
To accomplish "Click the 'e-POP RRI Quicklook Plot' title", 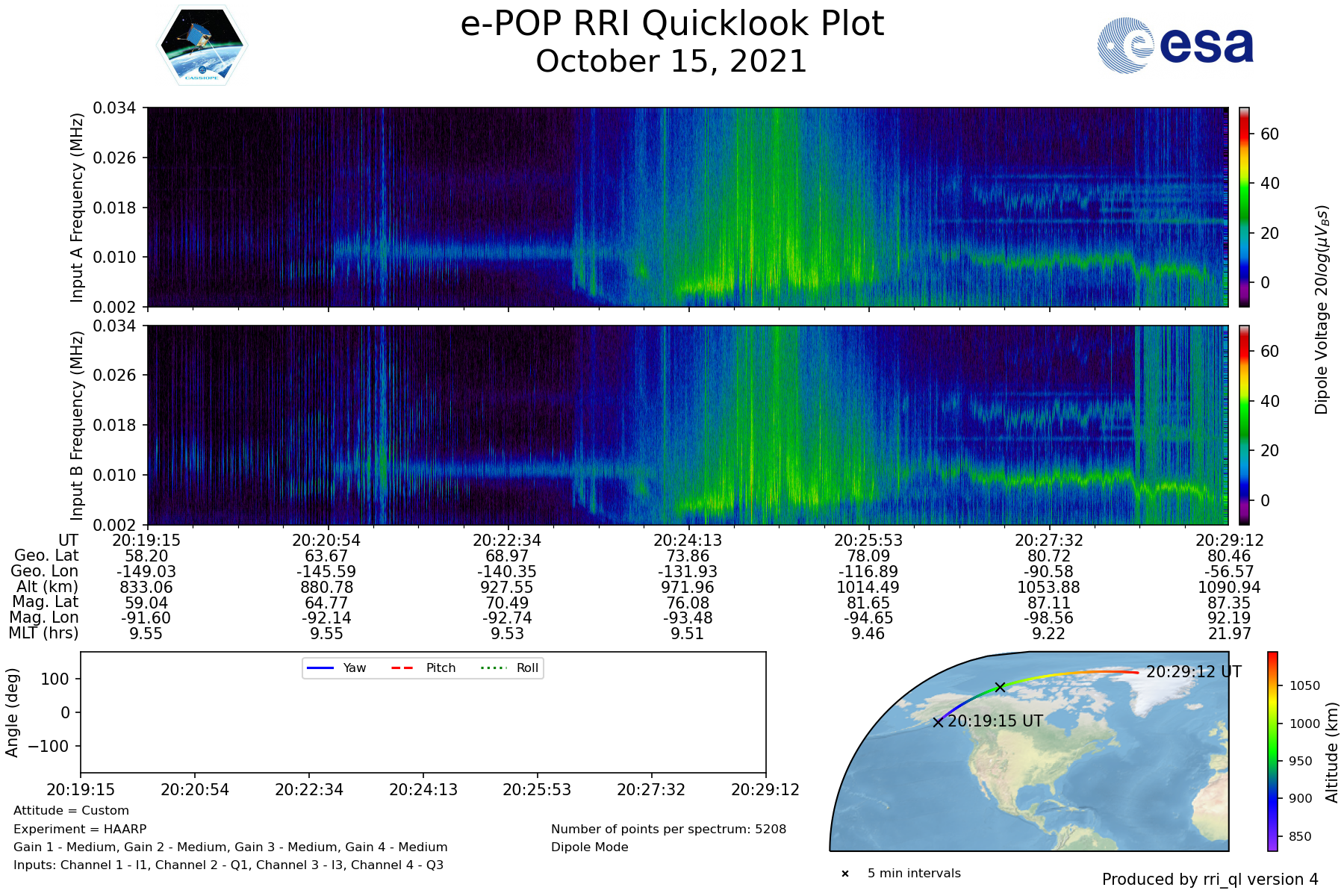I will point(672,24).
